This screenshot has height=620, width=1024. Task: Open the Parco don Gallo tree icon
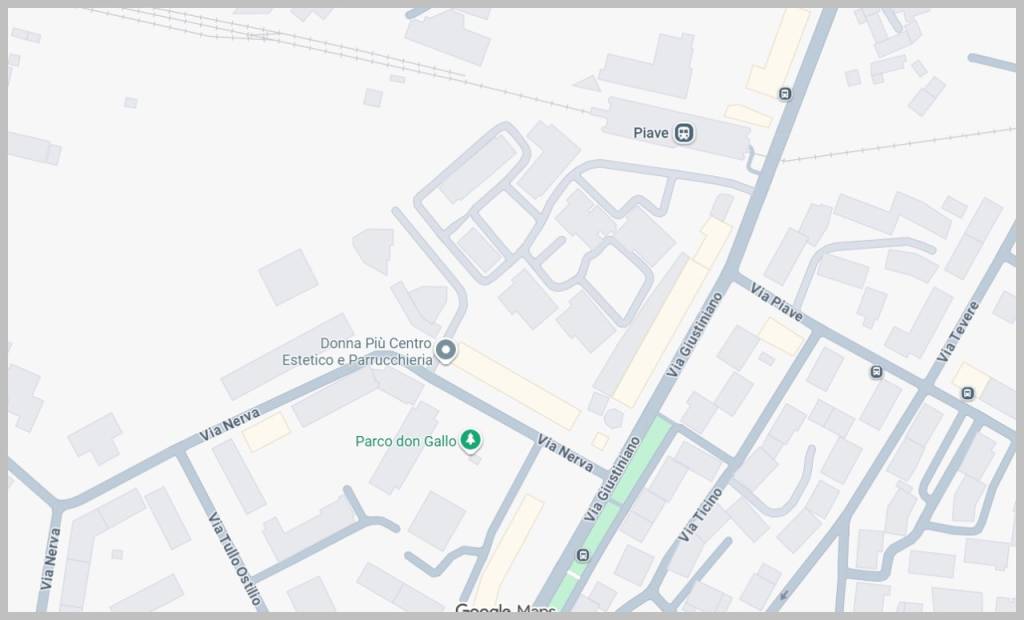470,440
